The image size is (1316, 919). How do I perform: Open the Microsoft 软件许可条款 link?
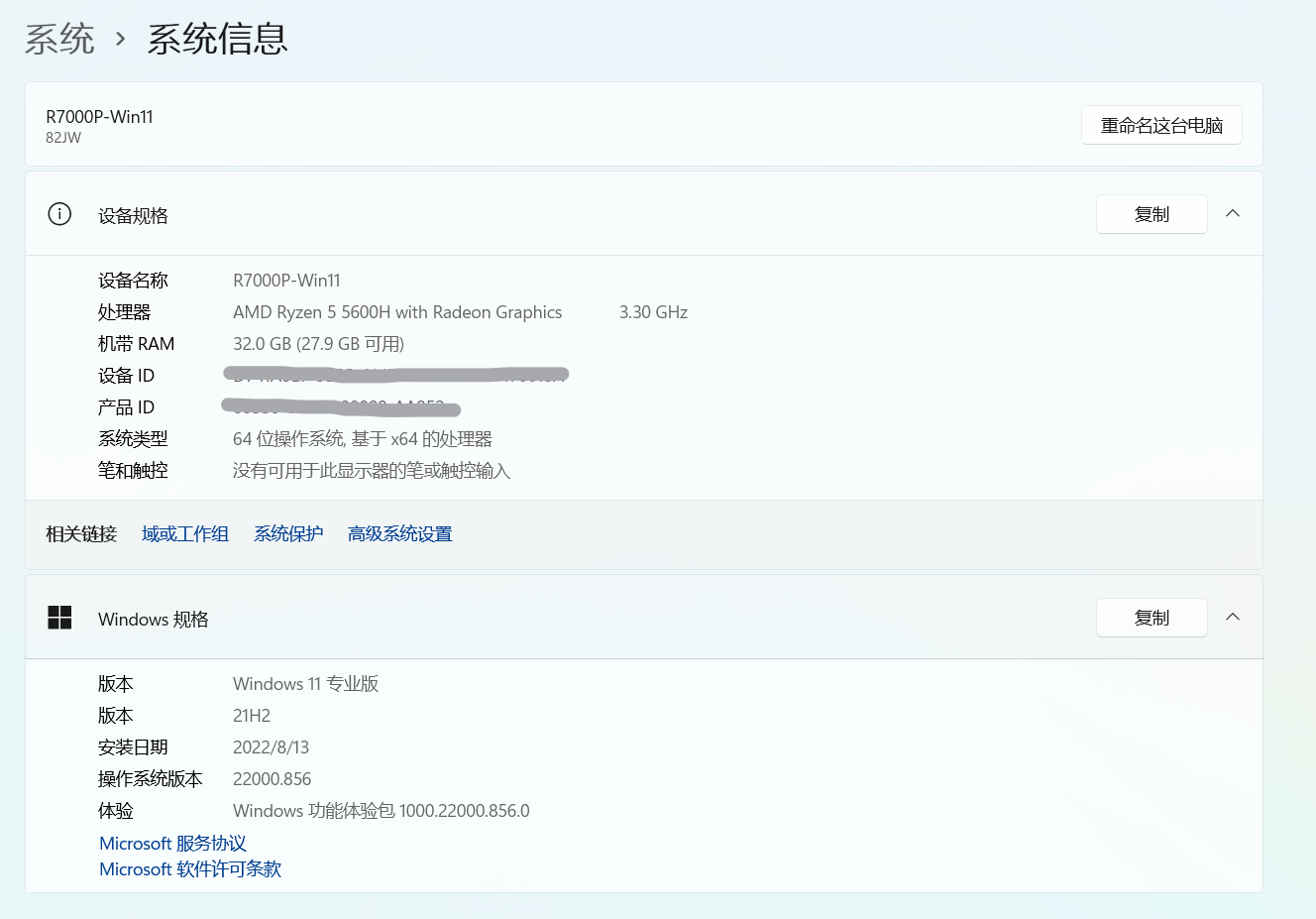pos(189,868)
